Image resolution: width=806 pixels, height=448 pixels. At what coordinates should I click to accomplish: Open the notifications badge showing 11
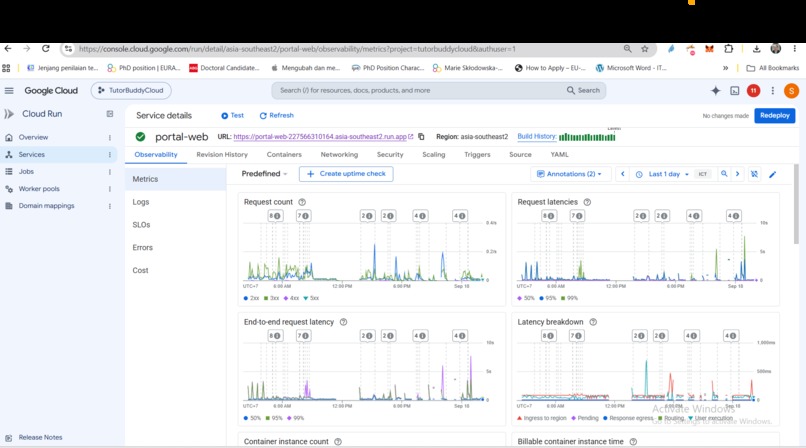(754, 90)
